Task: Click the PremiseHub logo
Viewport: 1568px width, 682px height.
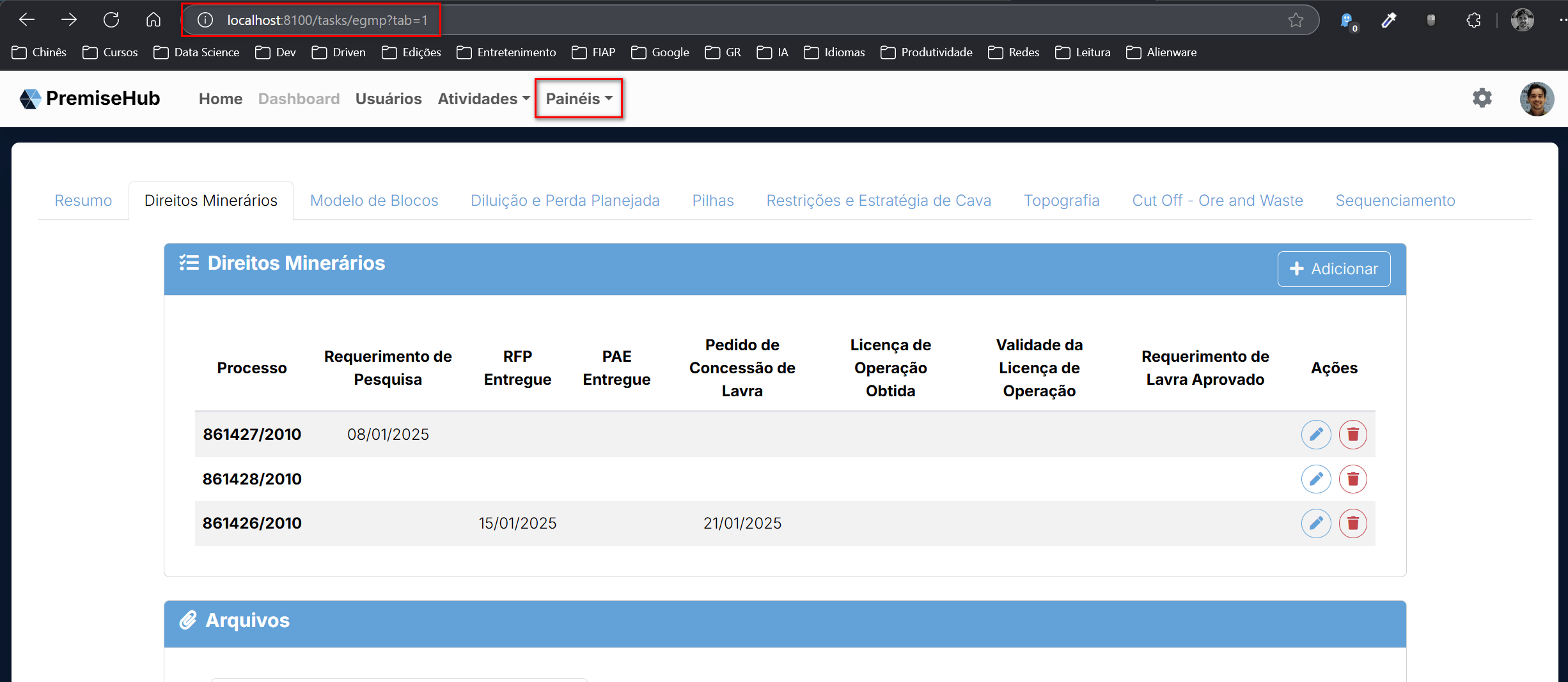Action: 90,98
